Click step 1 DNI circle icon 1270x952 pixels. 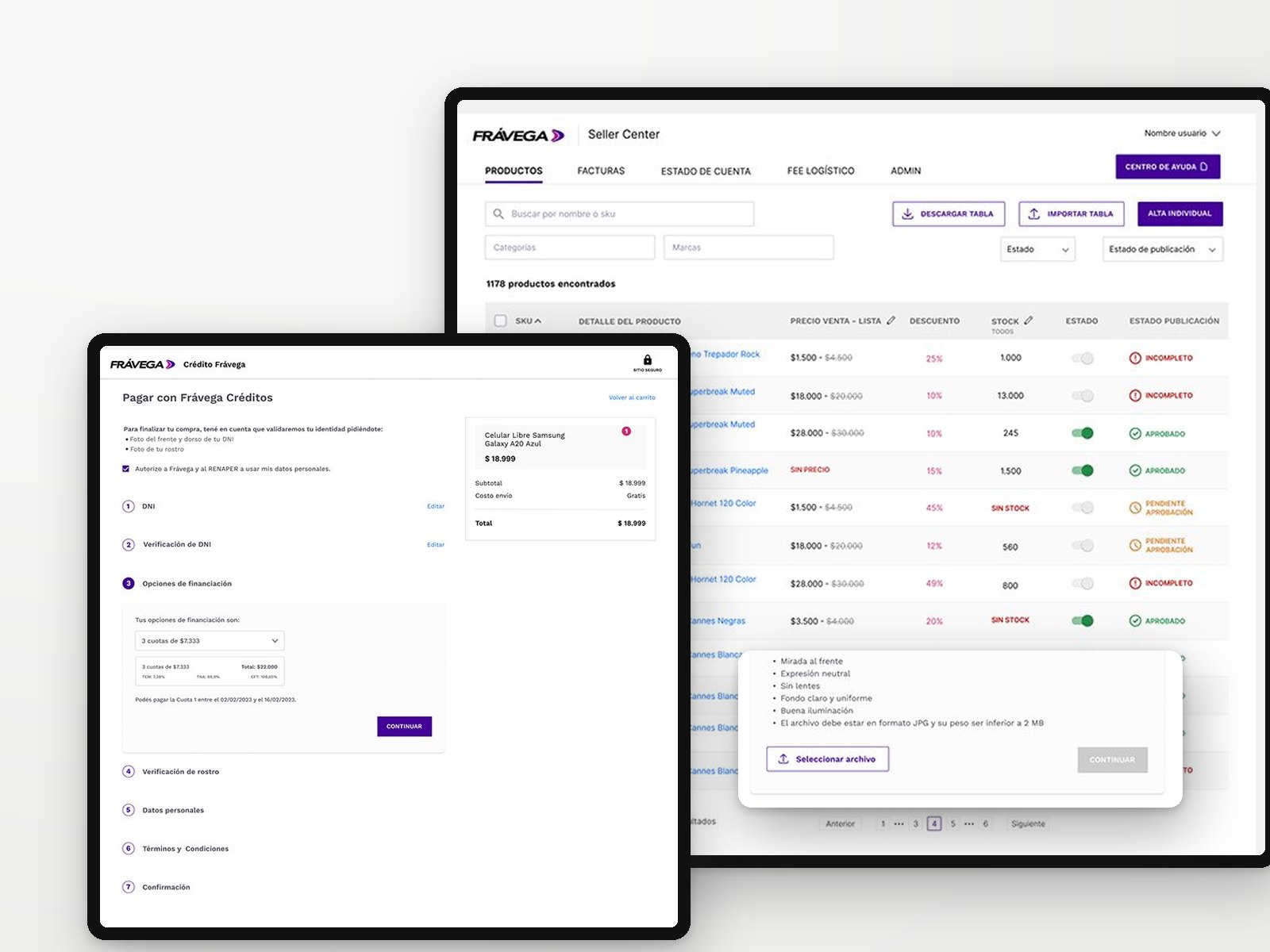(129, 506)
